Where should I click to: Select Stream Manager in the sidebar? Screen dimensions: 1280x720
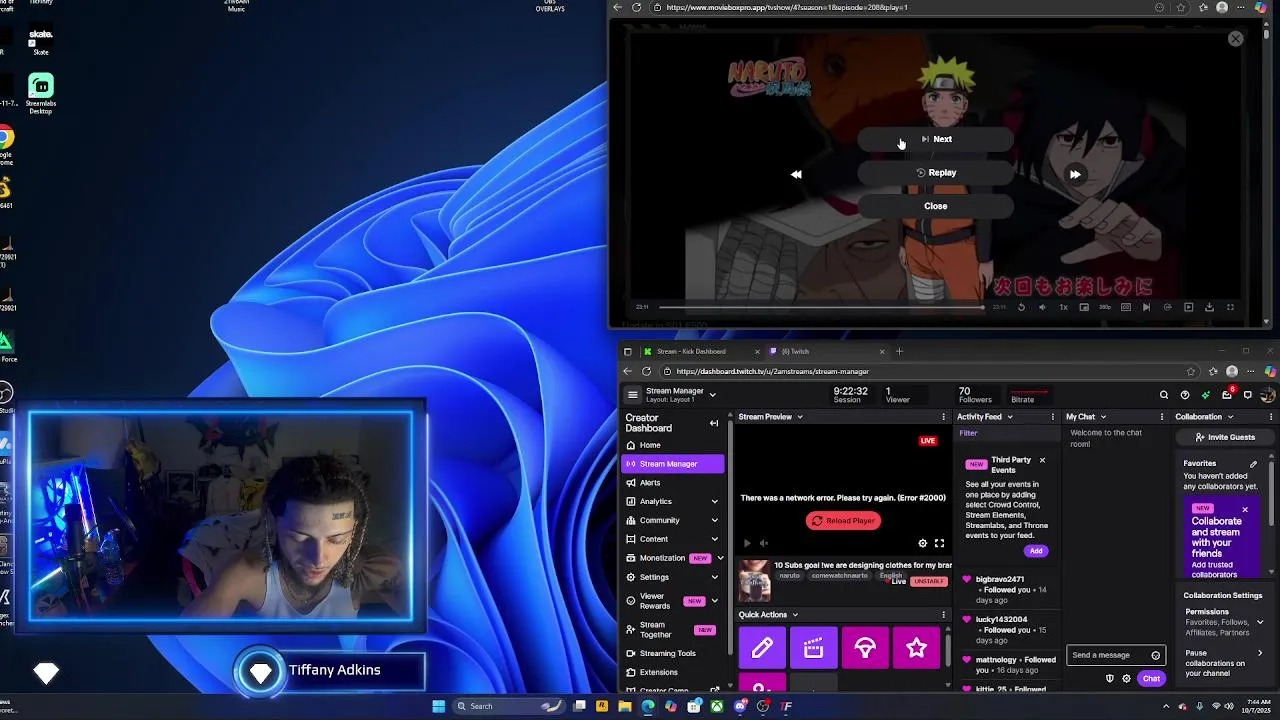(672, 464)
